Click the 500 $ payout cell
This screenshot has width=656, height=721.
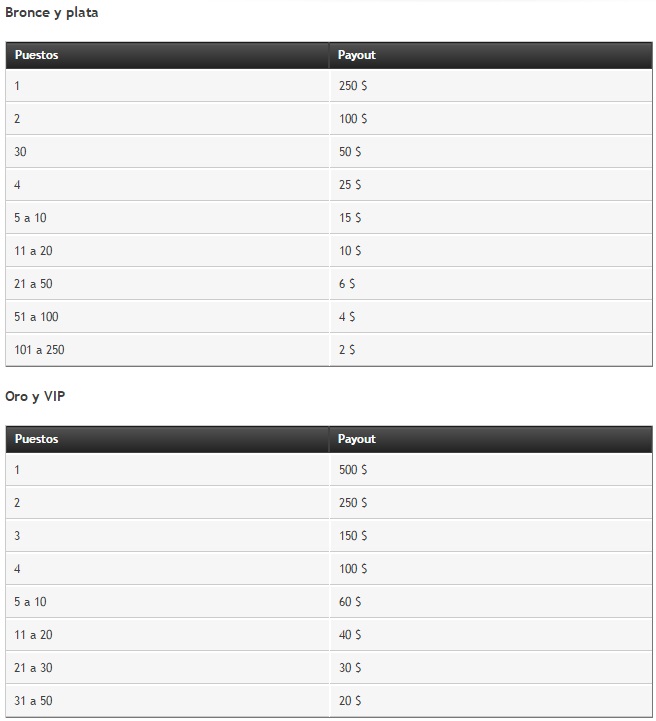[353, 470]
